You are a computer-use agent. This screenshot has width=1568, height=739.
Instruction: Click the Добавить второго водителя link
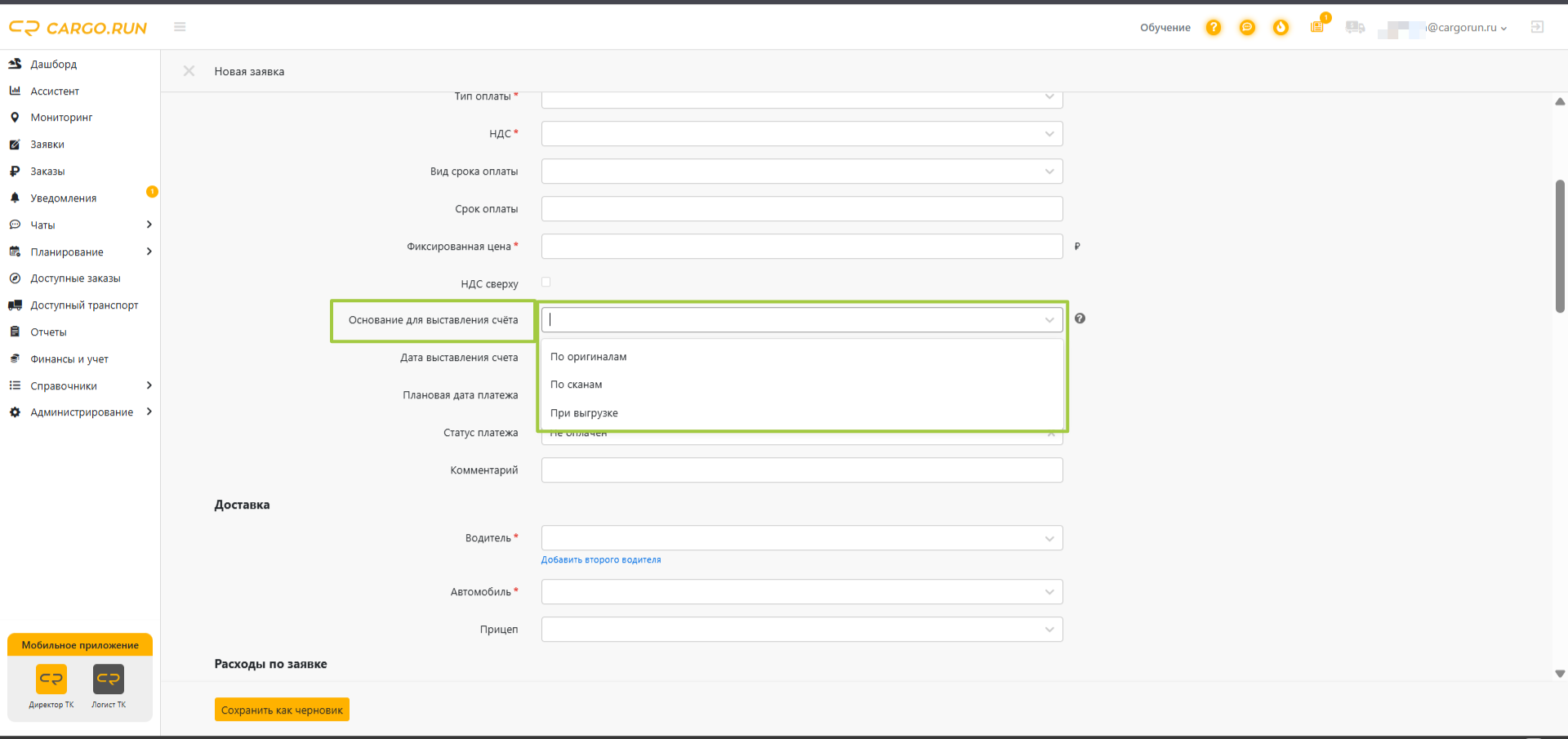[x=601, y=560]
